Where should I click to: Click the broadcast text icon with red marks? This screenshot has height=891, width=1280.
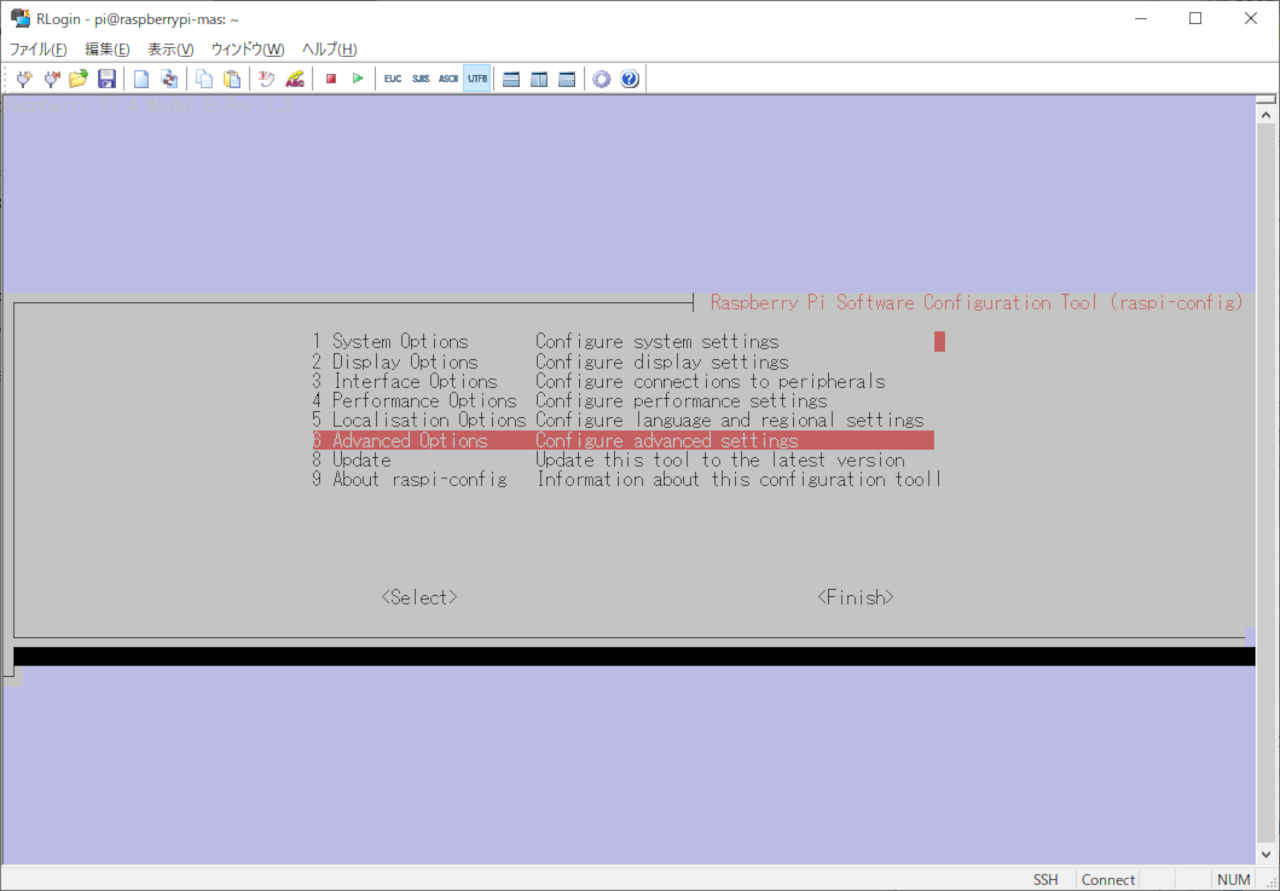267,79
